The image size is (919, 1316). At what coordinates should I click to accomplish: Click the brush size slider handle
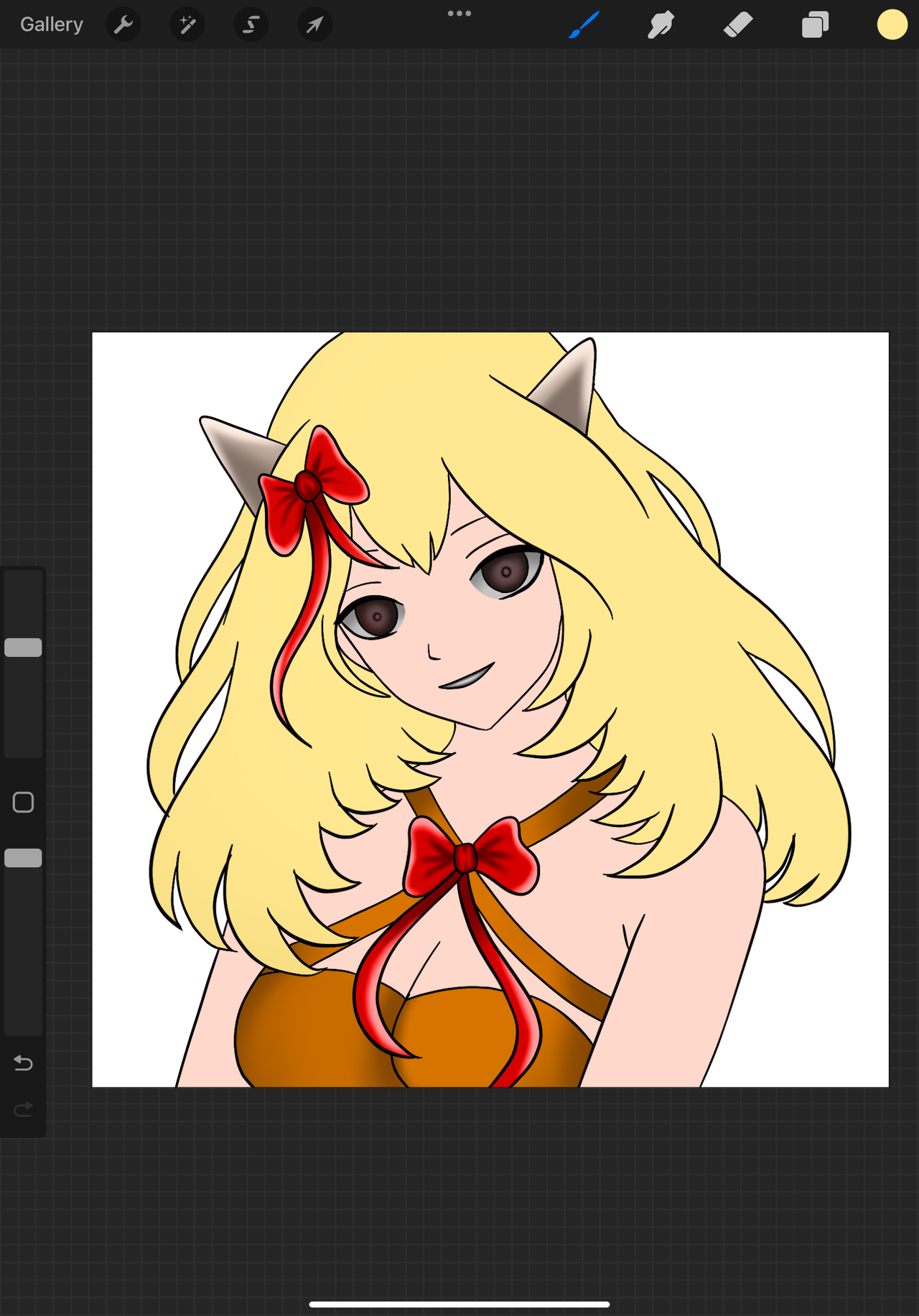[x=23, y=648]
